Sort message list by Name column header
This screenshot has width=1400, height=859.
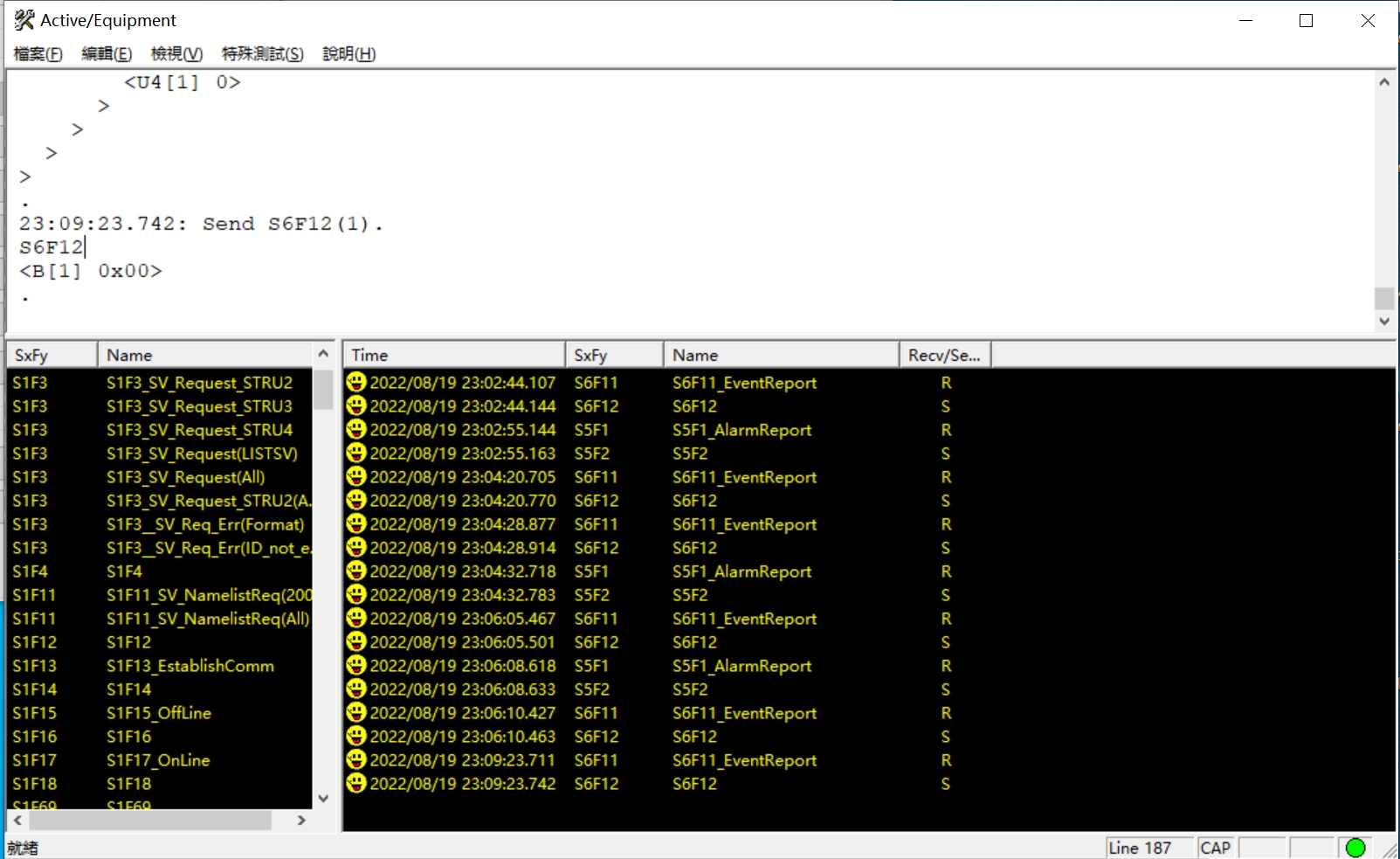click(x=204, y=355)
